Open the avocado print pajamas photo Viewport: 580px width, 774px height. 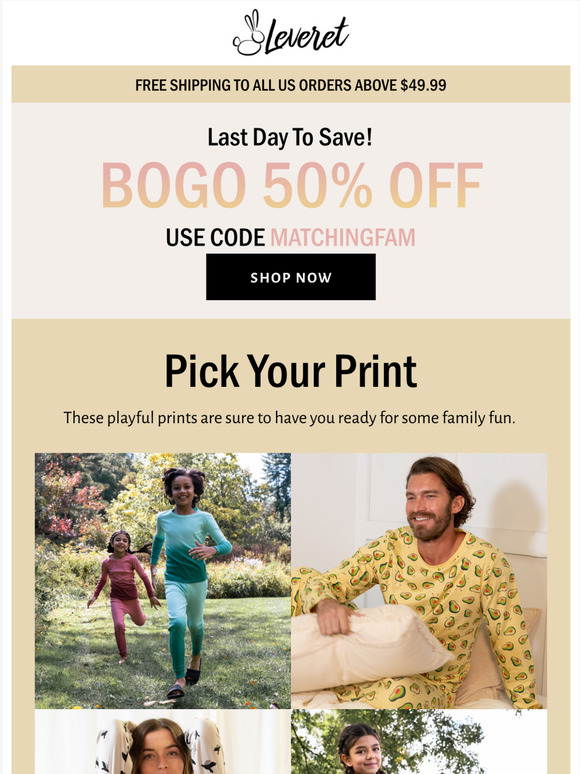[x=419, y=580]
